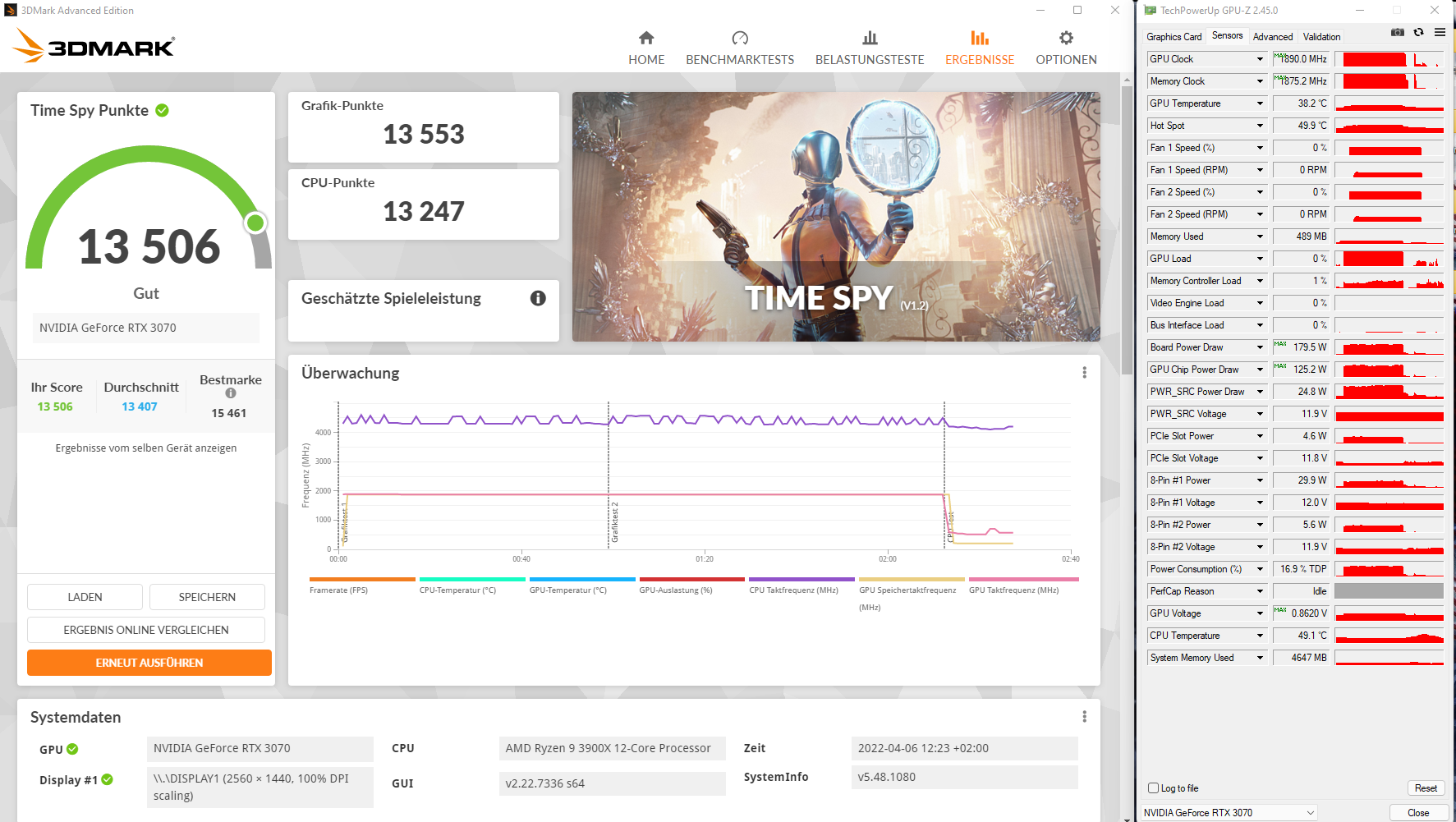Select the Sensors tab in GPU-Z
1456x822 pixels.
[x=1228, y=36]
